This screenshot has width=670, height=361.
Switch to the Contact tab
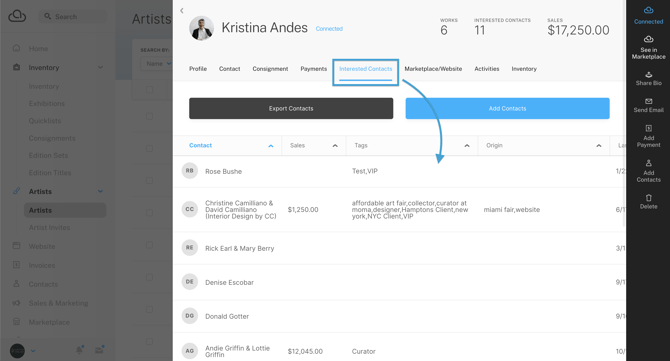(x=229, y=69)
